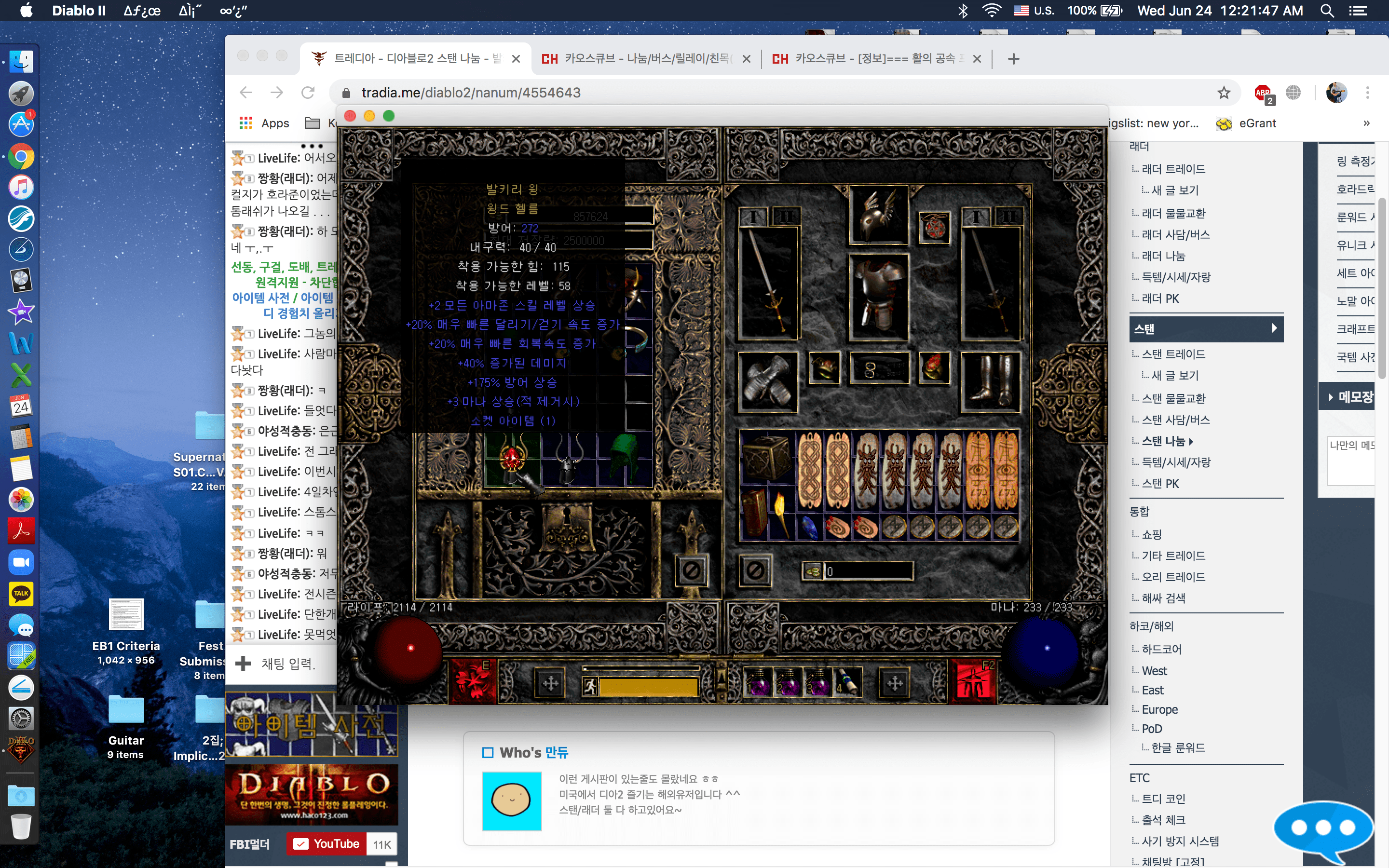
Task: Click the gold coin button in inventory
Action: click(813, 571)
